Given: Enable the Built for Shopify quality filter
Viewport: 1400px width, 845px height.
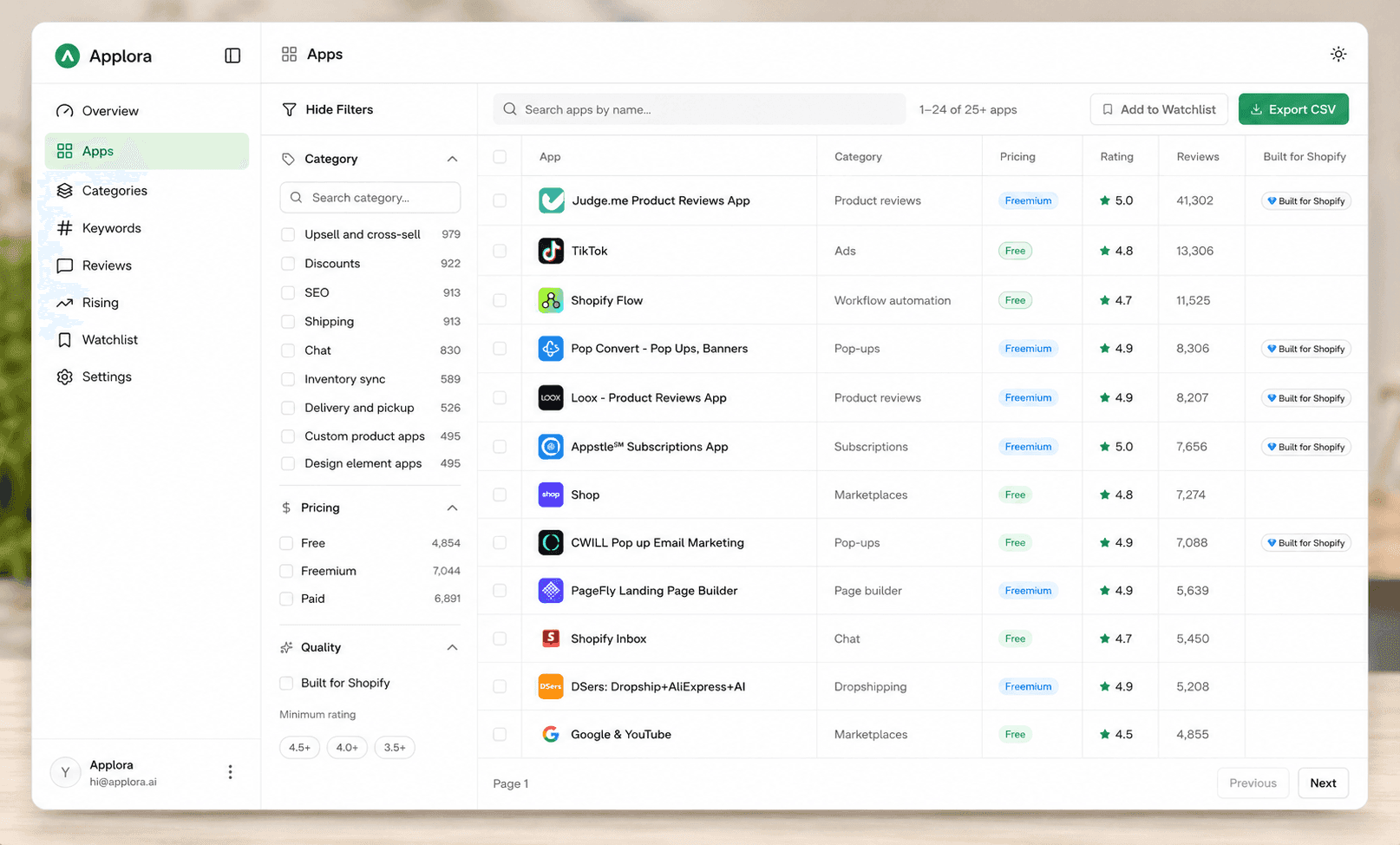Looking at the screenshot, I should [x=286, y=683].
